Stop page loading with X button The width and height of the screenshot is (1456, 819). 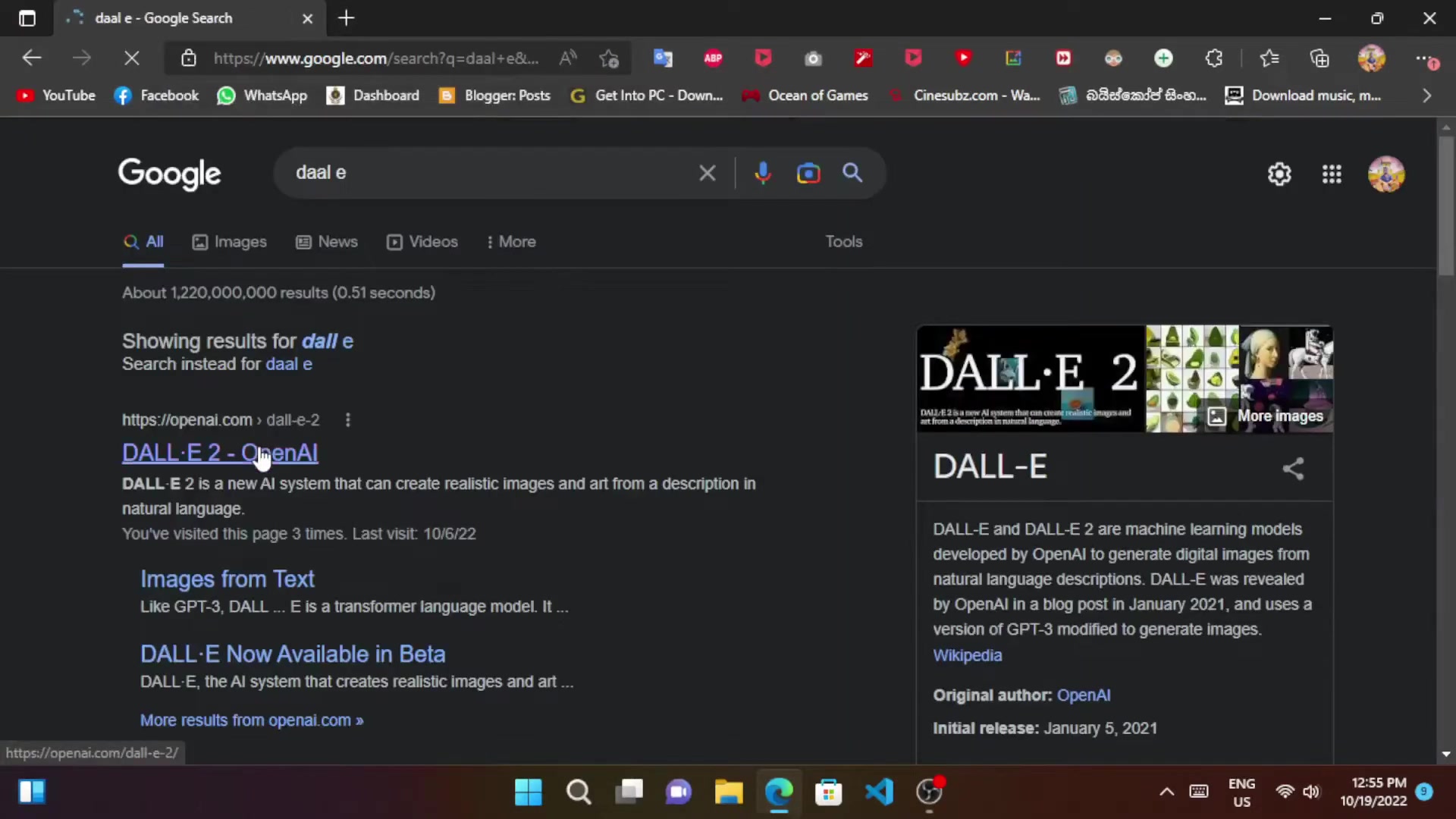[x=131, y=58]
